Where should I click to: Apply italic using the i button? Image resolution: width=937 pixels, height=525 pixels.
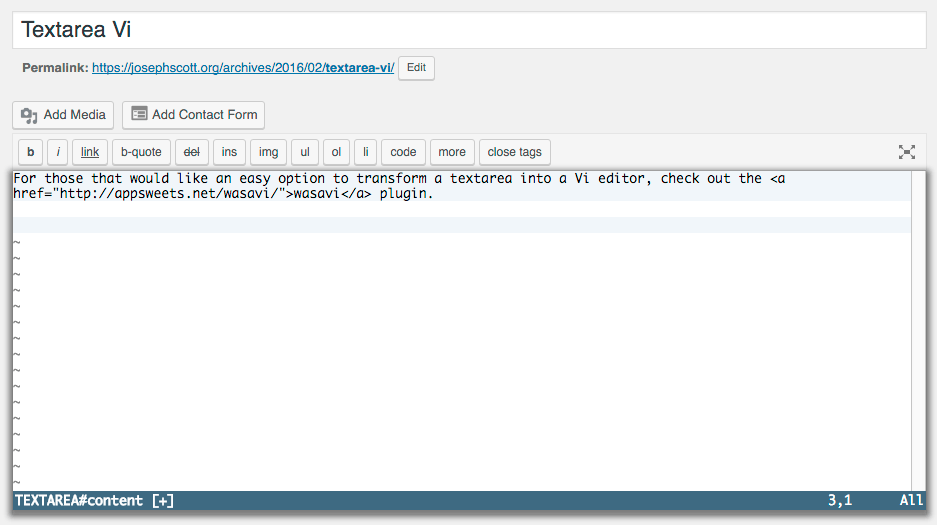click(x=58, y=152)
